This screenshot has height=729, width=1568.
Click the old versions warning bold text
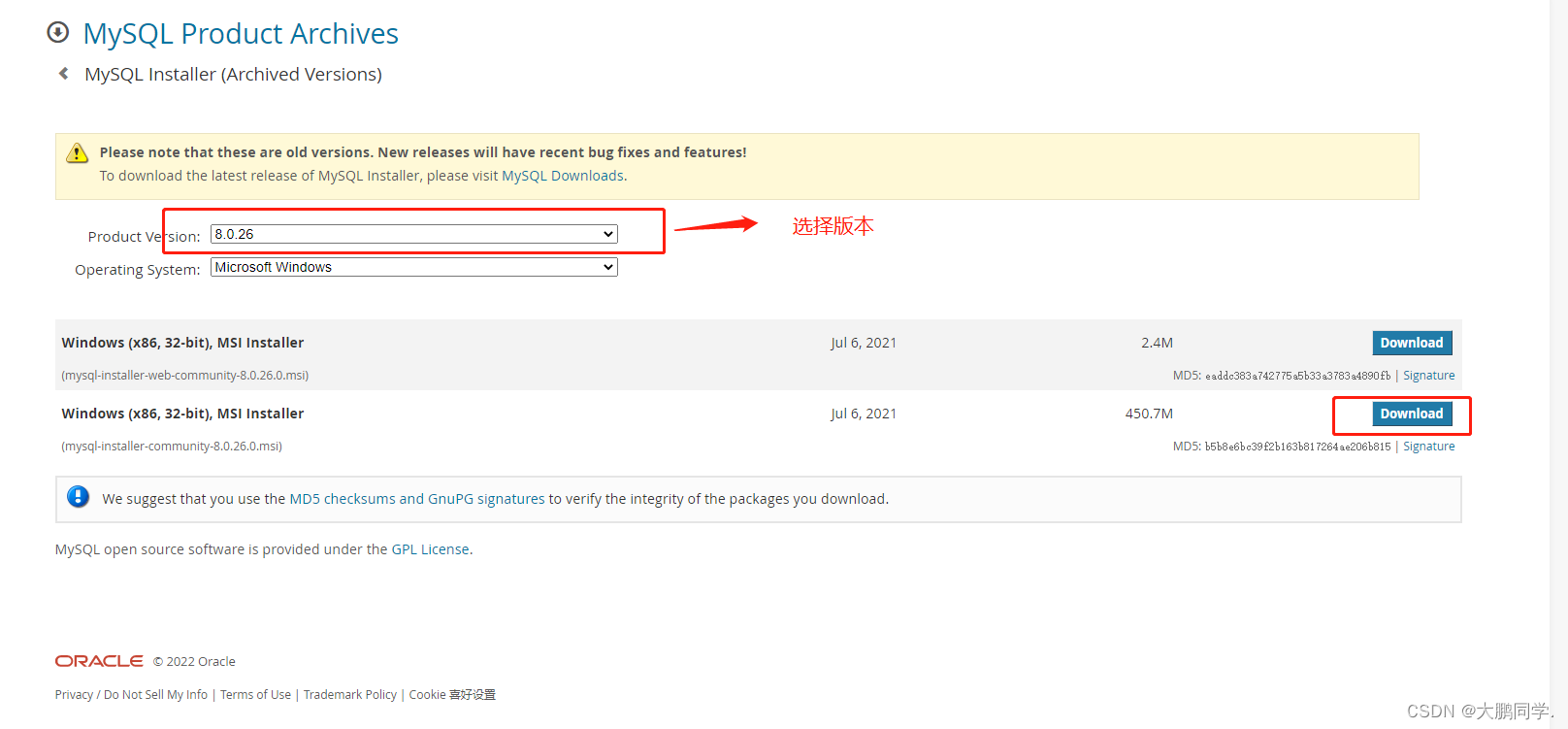click(x=423, y=152)
